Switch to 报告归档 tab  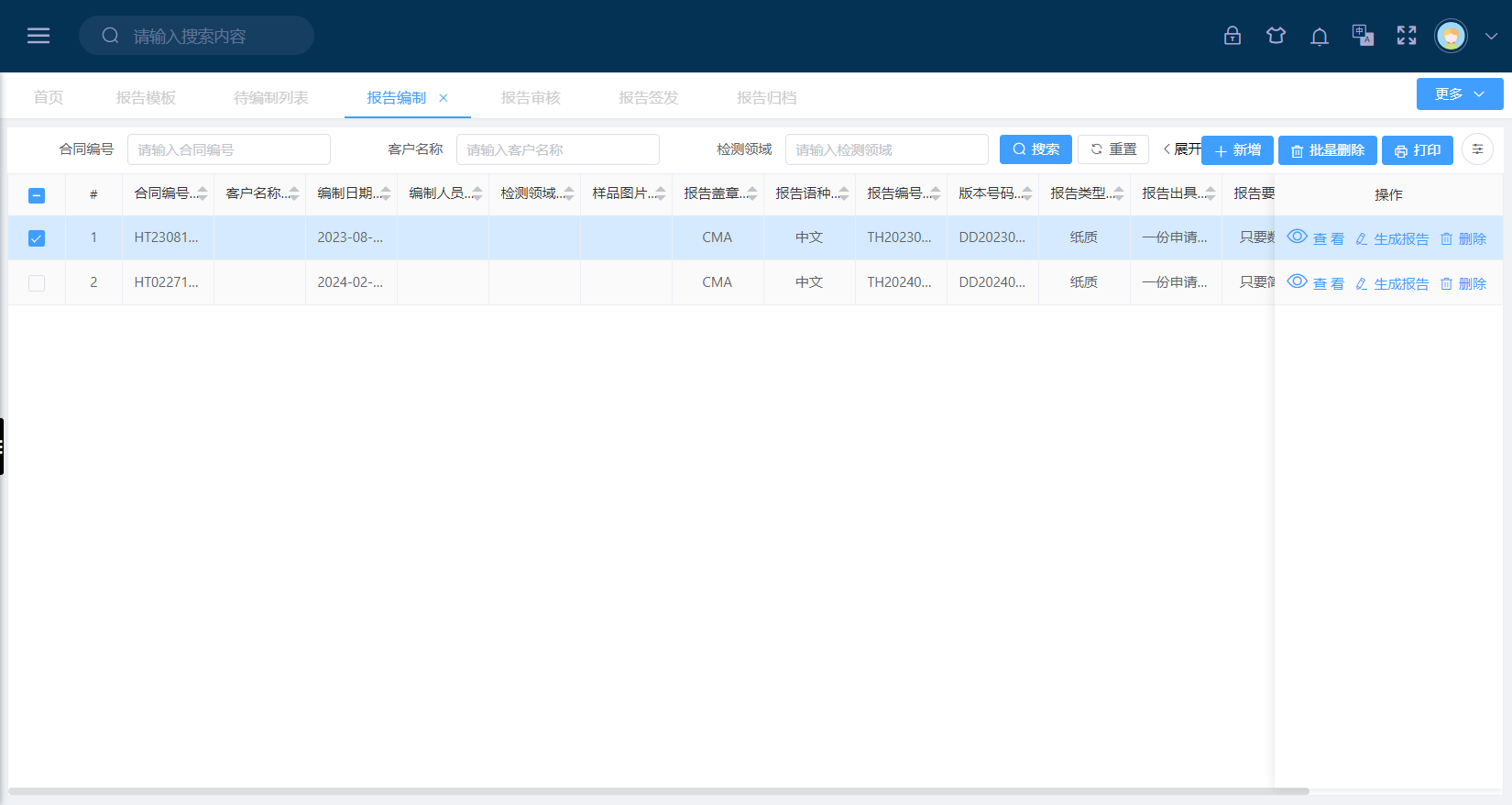click(x=766, y=97)
